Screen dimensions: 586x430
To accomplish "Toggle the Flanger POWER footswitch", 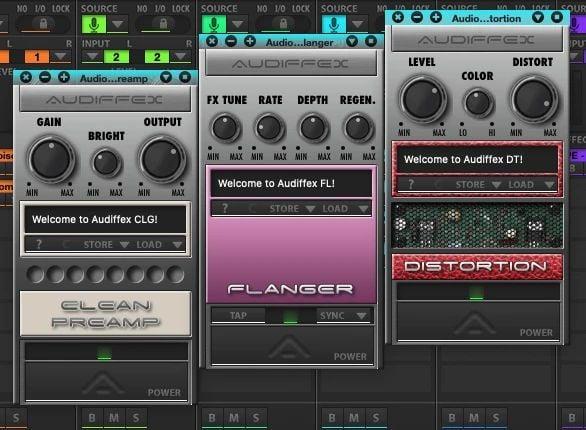I will [x=292, y=345].
